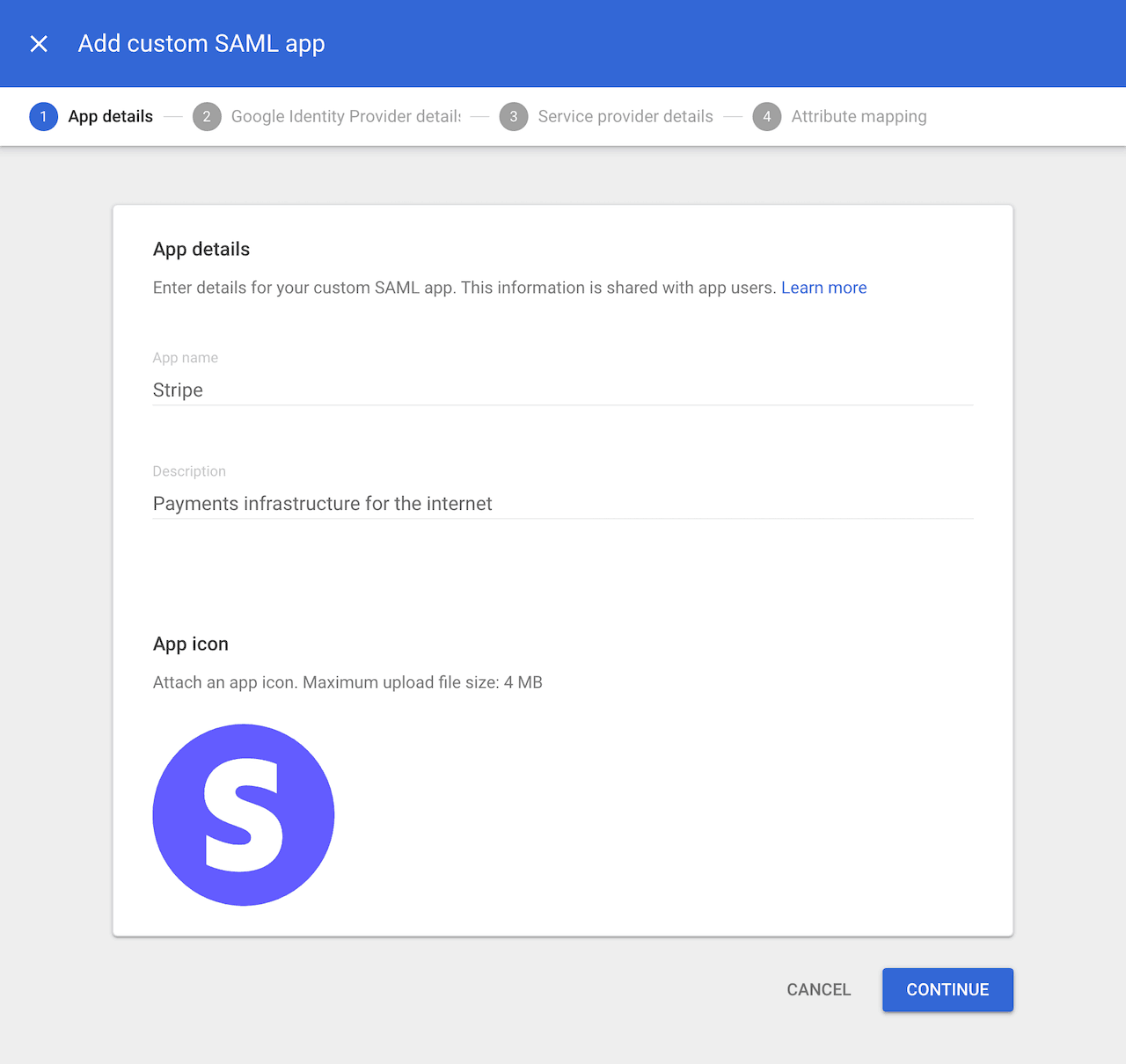This screenshot has height=1064, width=1126.
Task: Click the App details section heading
Action: coord(201,249)
